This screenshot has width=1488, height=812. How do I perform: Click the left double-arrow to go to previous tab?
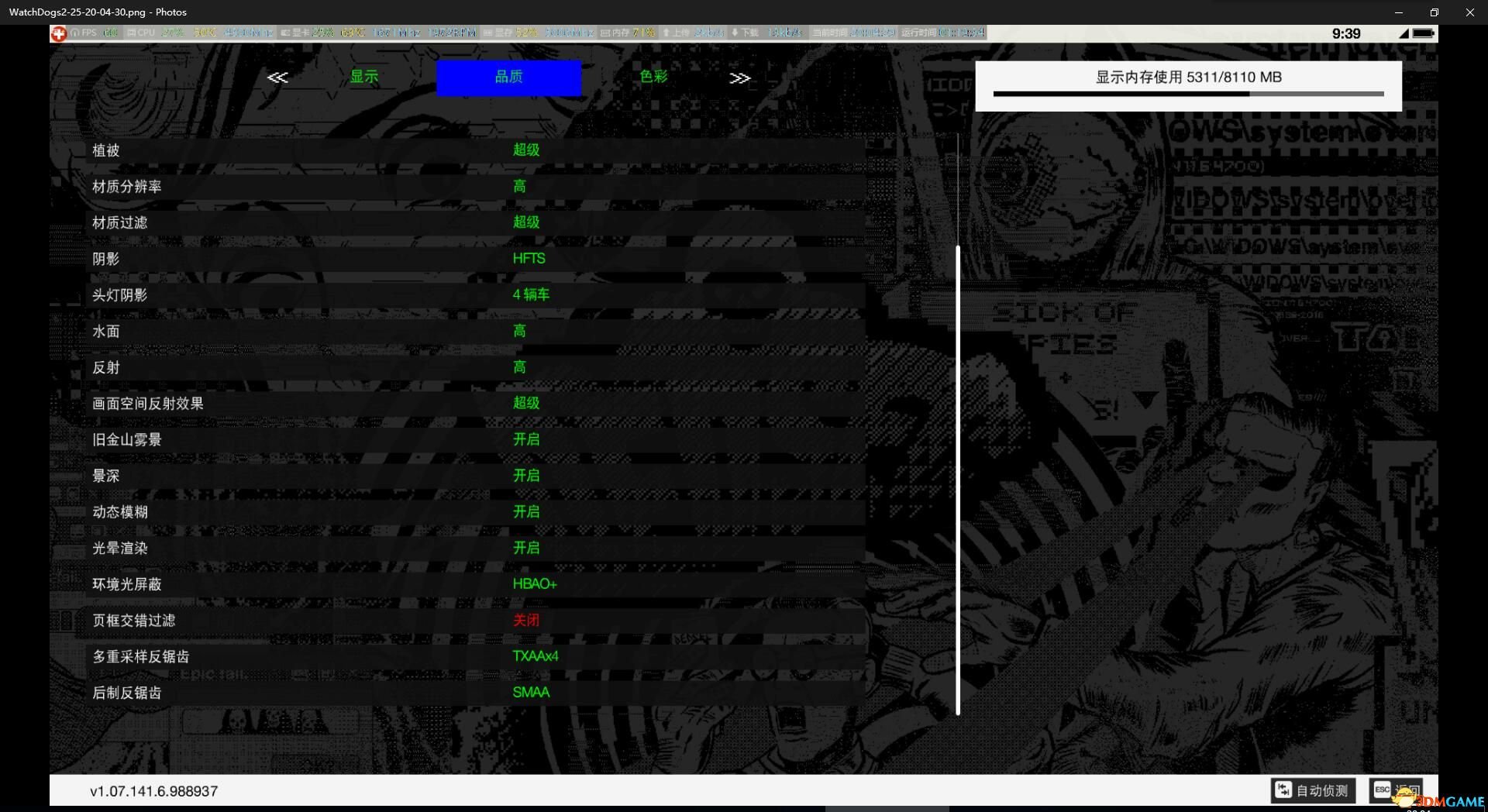tap(277, 77)
